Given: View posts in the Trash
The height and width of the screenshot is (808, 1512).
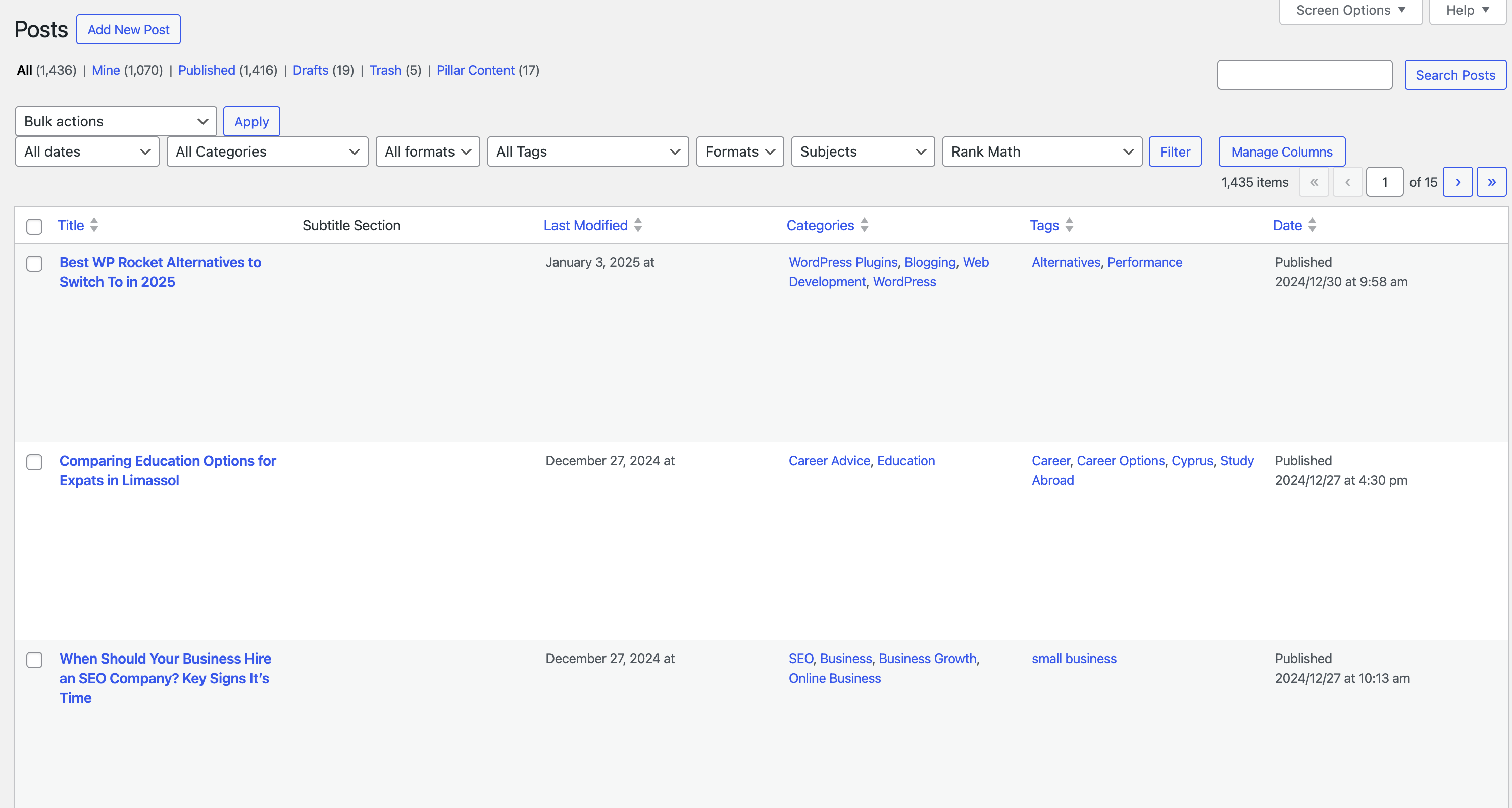Looking at the screenshot, I should pos(386,70).
